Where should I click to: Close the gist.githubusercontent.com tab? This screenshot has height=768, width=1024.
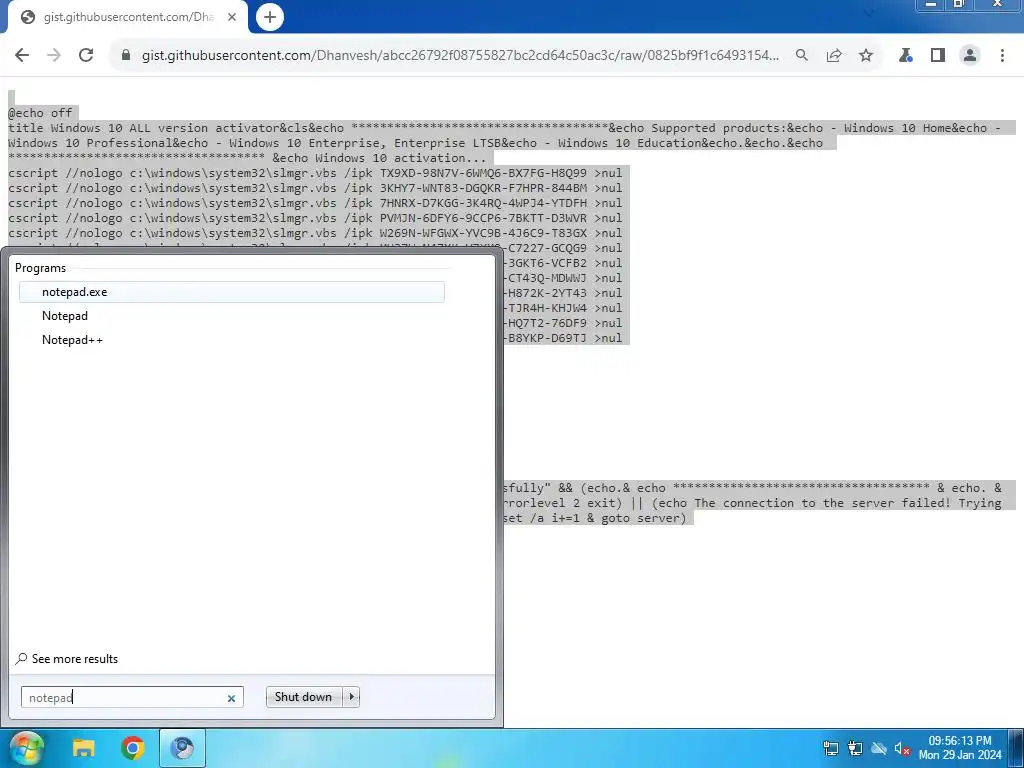tap(232, 18)
